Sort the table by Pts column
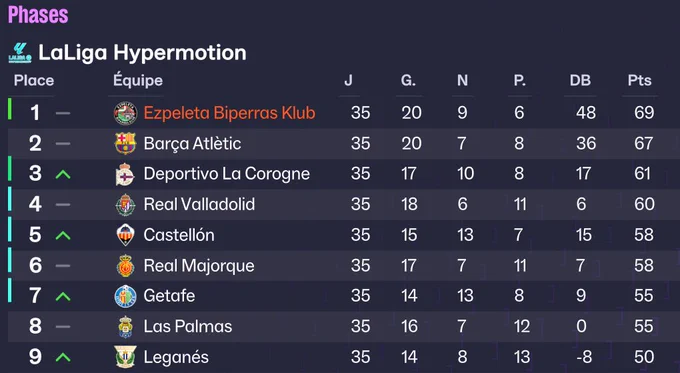The height and width of the screenshot is (373, 680). (640, 80)
